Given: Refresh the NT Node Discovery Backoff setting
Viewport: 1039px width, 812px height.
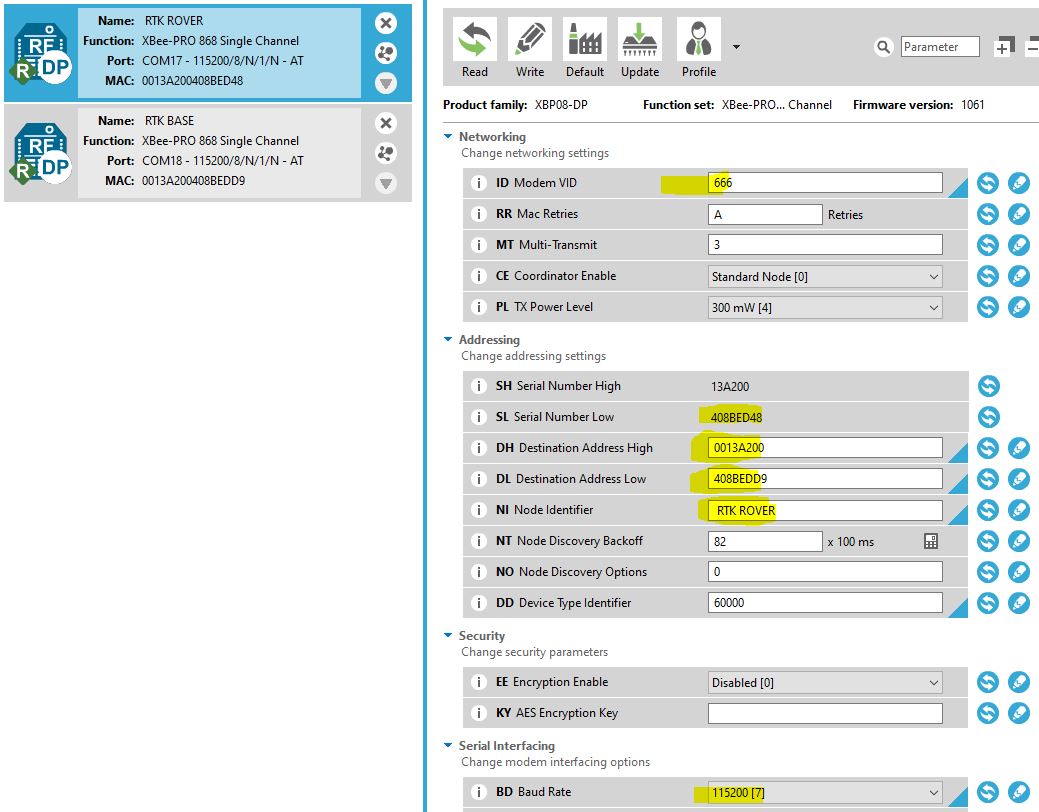Looking at the screenshot, I should [987, 541].
